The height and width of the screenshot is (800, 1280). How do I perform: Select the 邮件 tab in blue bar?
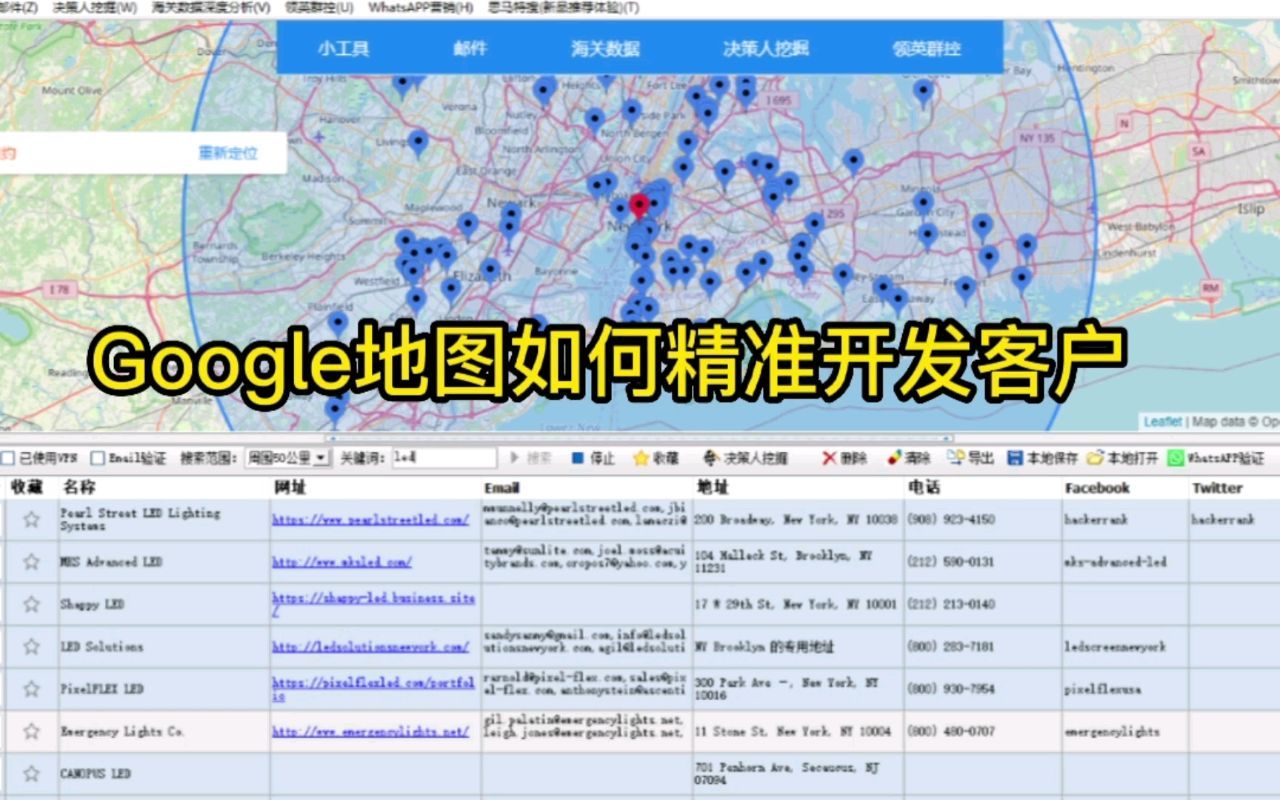pos(470,48)
